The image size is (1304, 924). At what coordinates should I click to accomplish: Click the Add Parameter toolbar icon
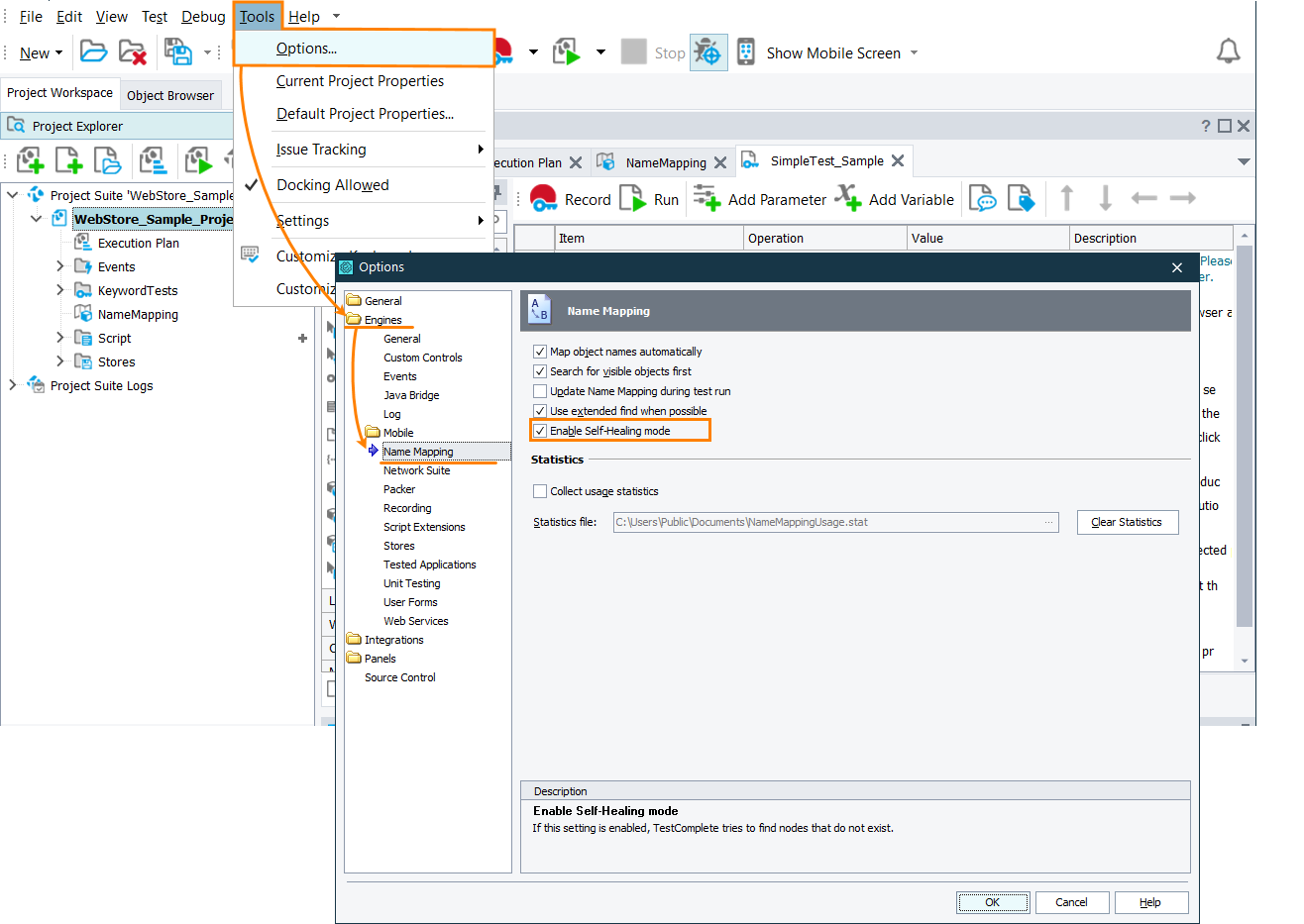click(x=706, y=199)
